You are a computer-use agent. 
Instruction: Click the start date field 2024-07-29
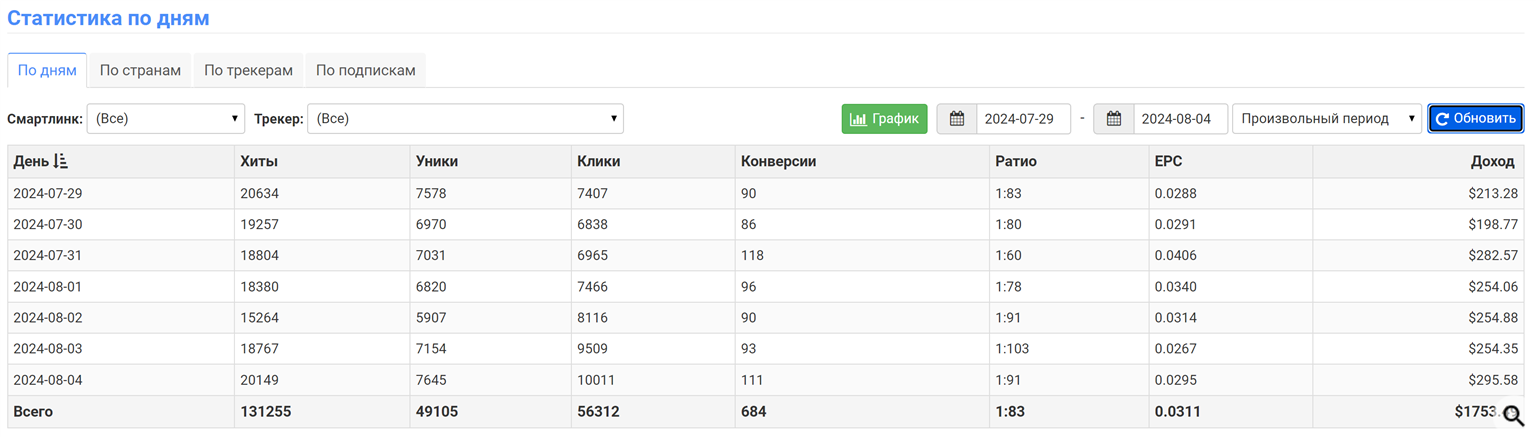(1022, 119)
